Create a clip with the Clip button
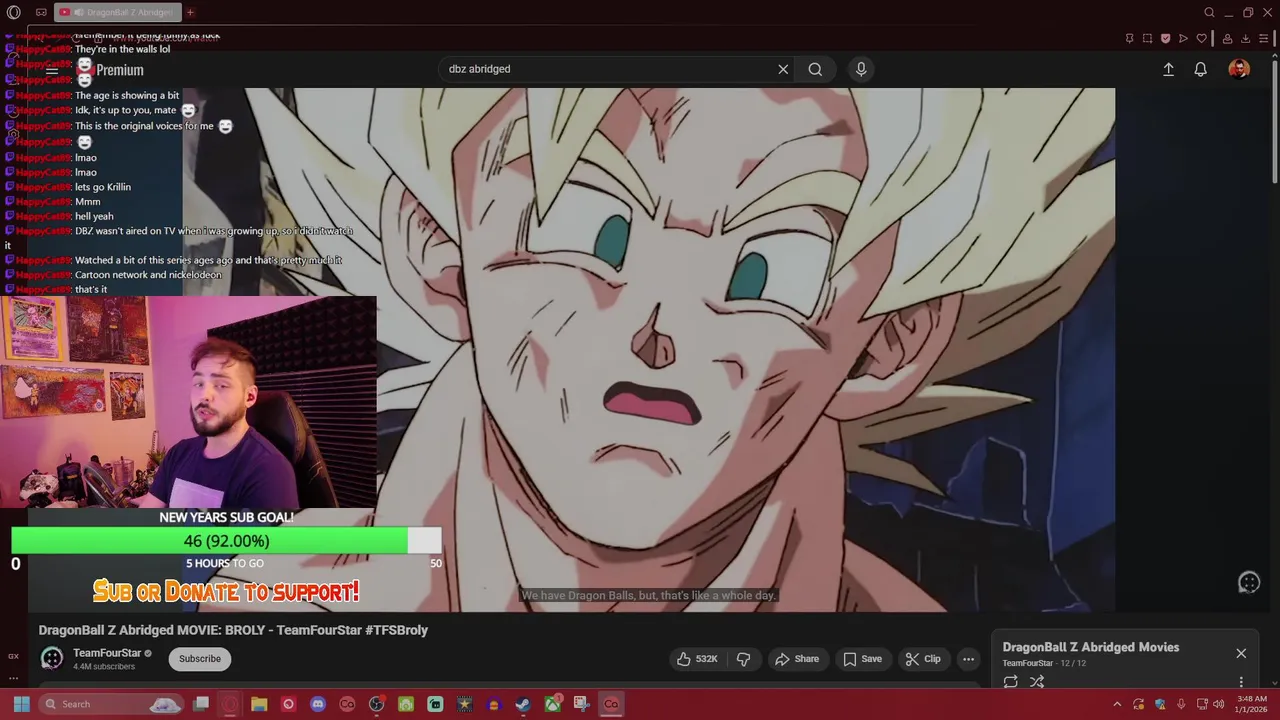 point(923,659)
